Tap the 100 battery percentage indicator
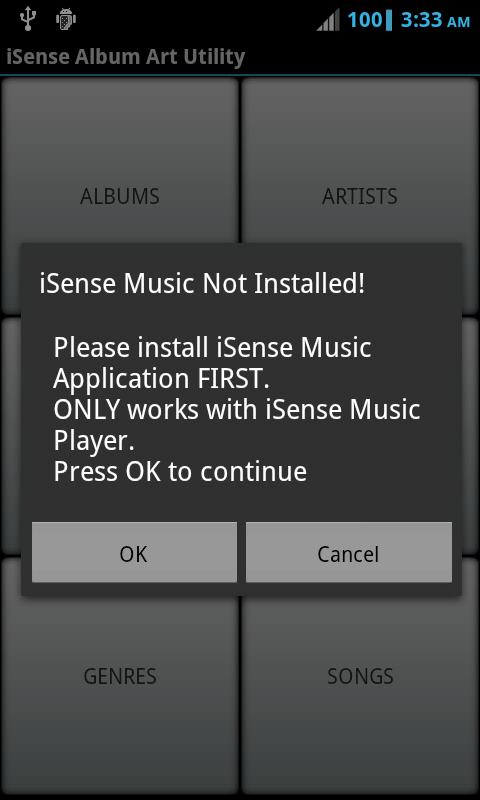This screenshot has height=800, width=480. (365, 20)
